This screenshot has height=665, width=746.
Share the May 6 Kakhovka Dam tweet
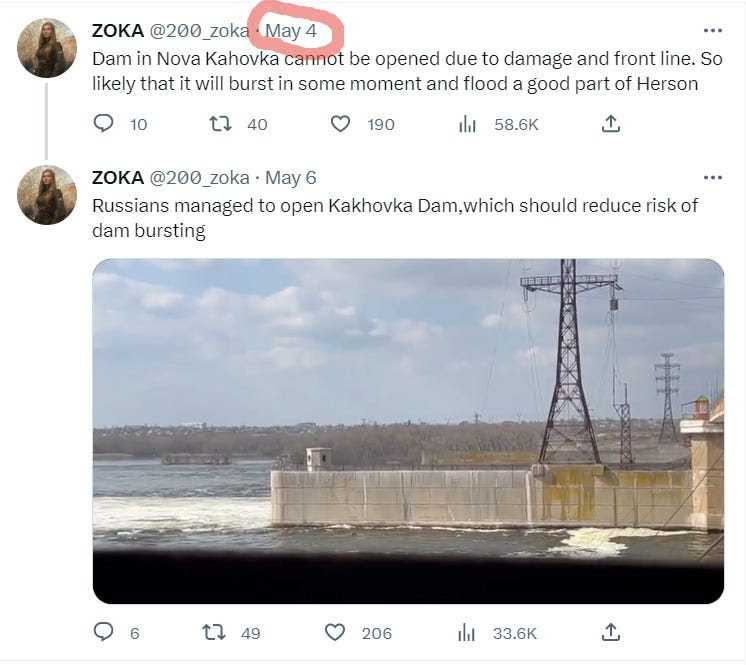click(610, 632)
